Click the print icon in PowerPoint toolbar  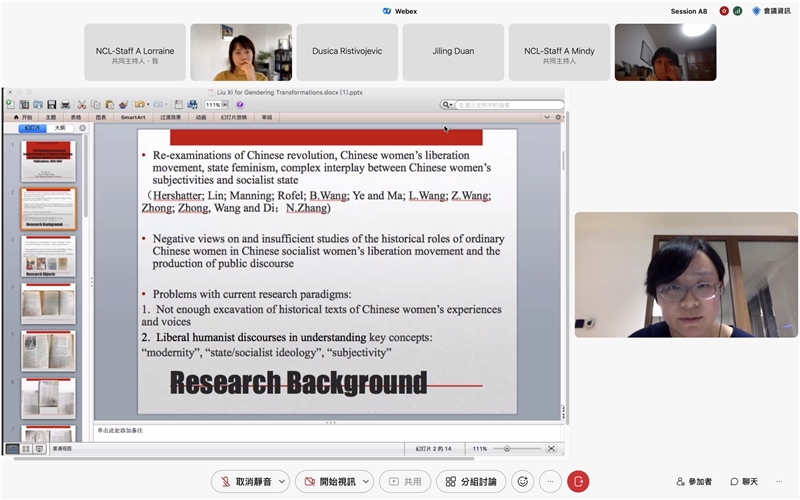[x=65, y=104]
